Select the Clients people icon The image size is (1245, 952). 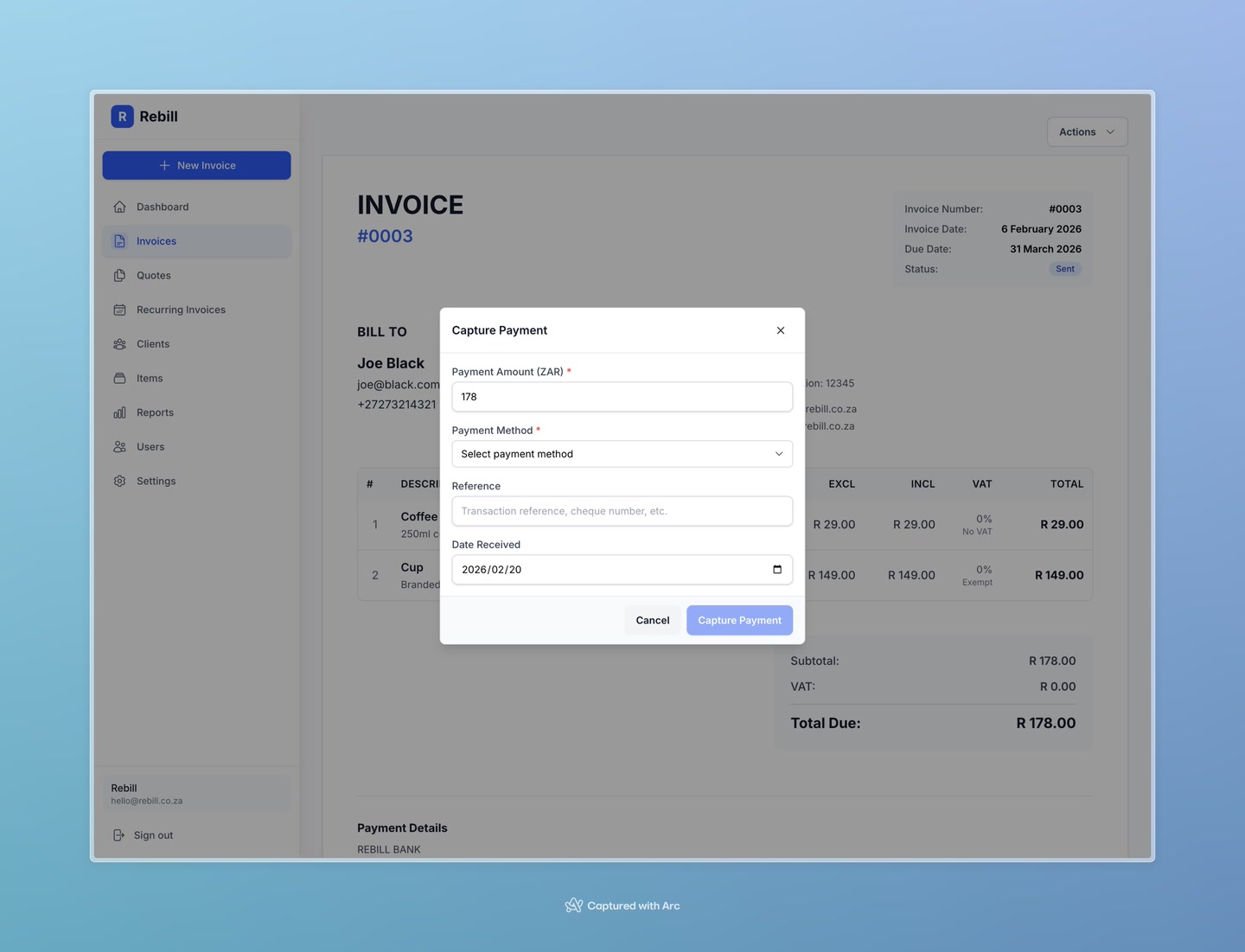tap(119, 343)
